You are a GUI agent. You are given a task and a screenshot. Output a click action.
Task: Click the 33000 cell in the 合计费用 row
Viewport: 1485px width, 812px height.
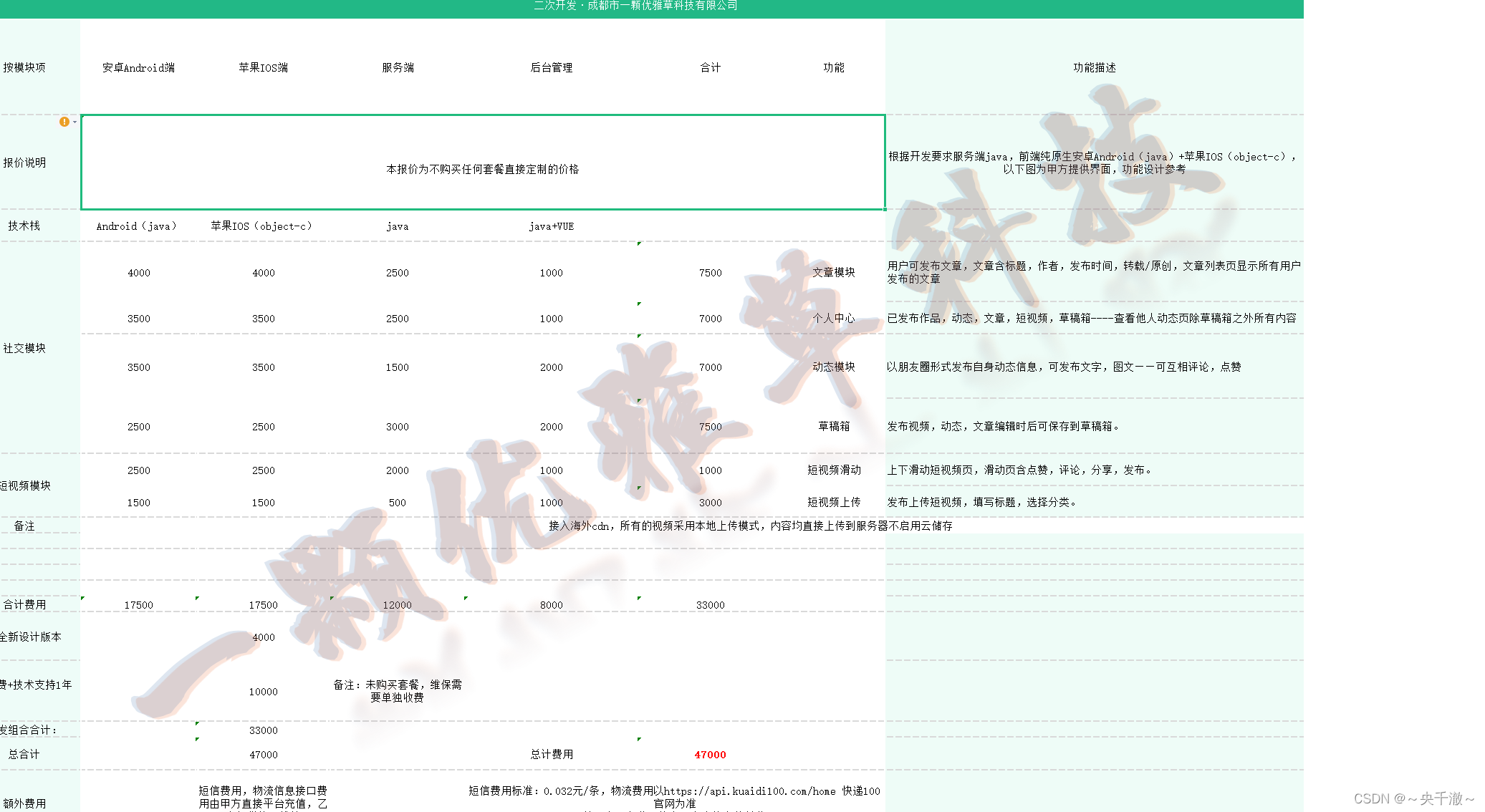coord(710,605)
